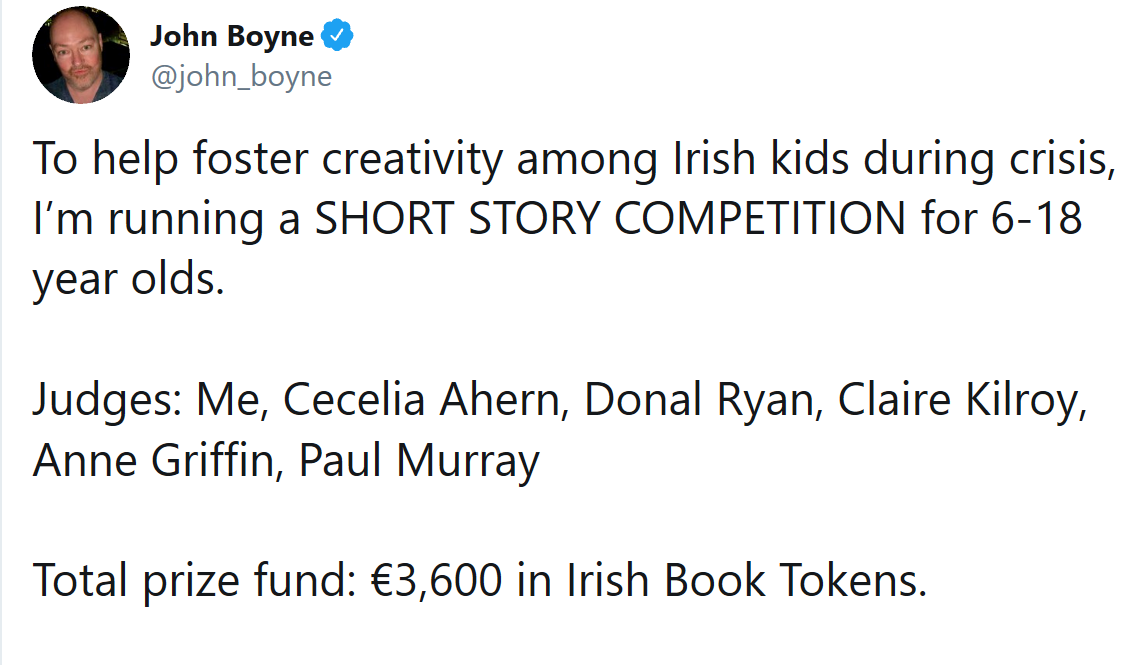Click the words Irish Book Tokens
1140x665 pixels.
(x=747, y=580)
